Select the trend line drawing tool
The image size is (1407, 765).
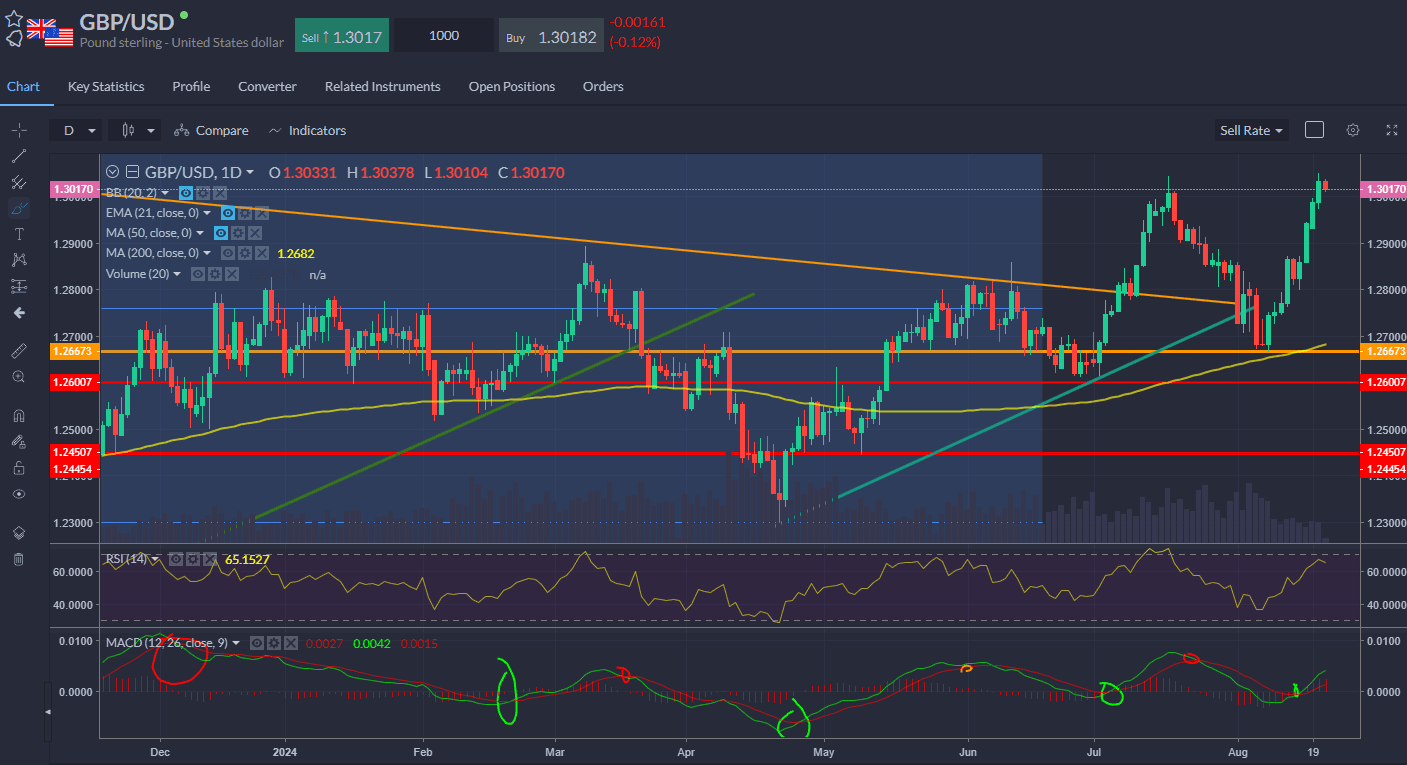18,156
